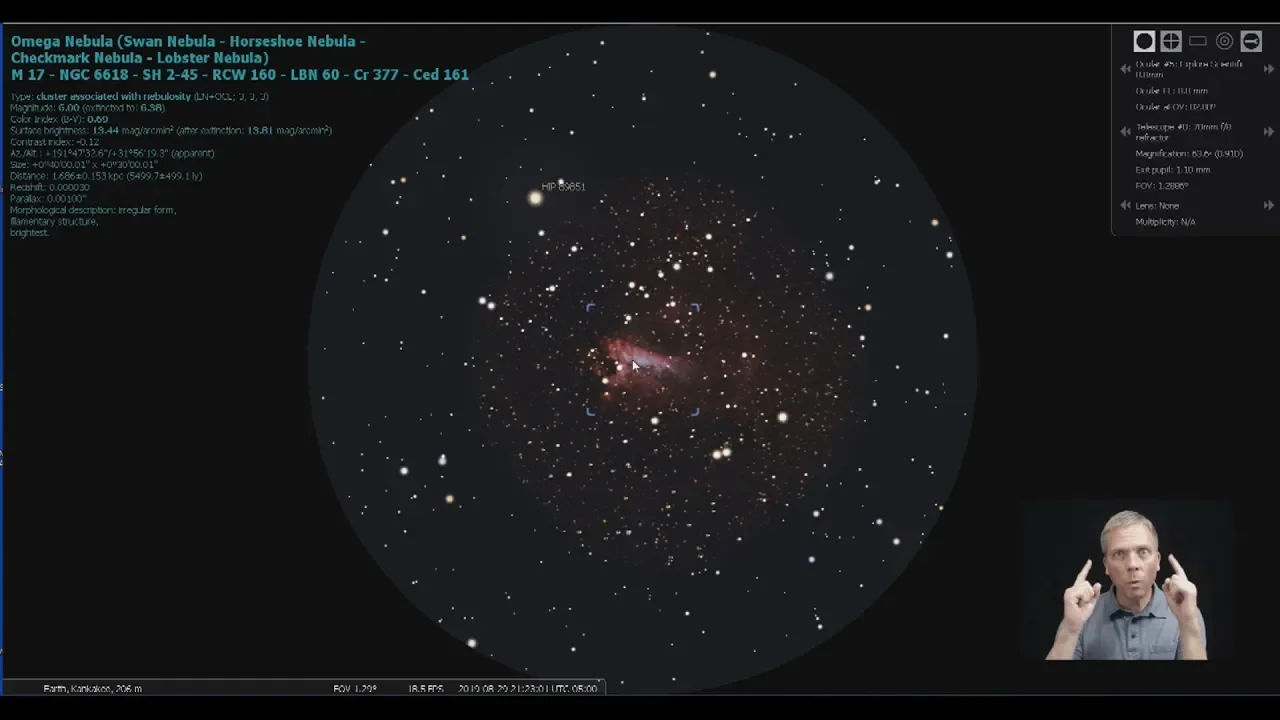Select the previous ocular with left arrows
1280x720 pixels.
[x=1125, y=69]
